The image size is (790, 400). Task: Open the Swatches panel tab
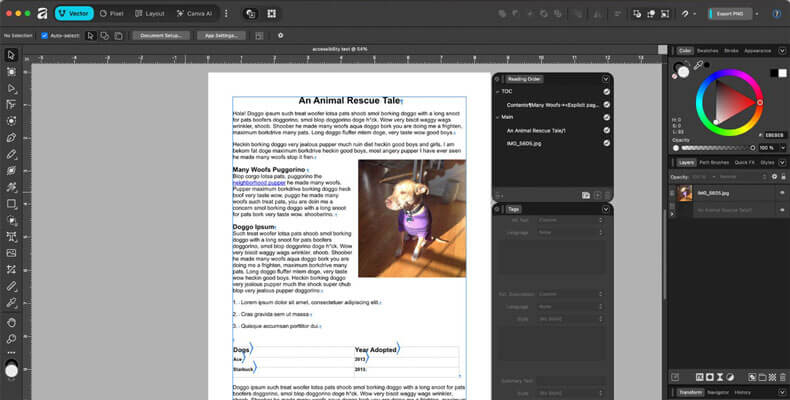click(x=708, y=50)
